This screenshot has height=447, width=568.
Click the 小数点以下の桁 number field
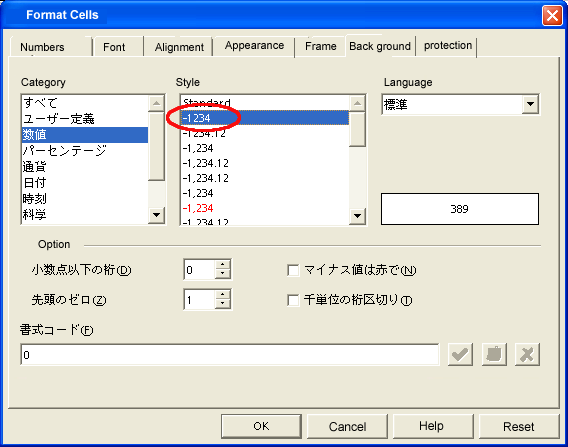[200, 270]
